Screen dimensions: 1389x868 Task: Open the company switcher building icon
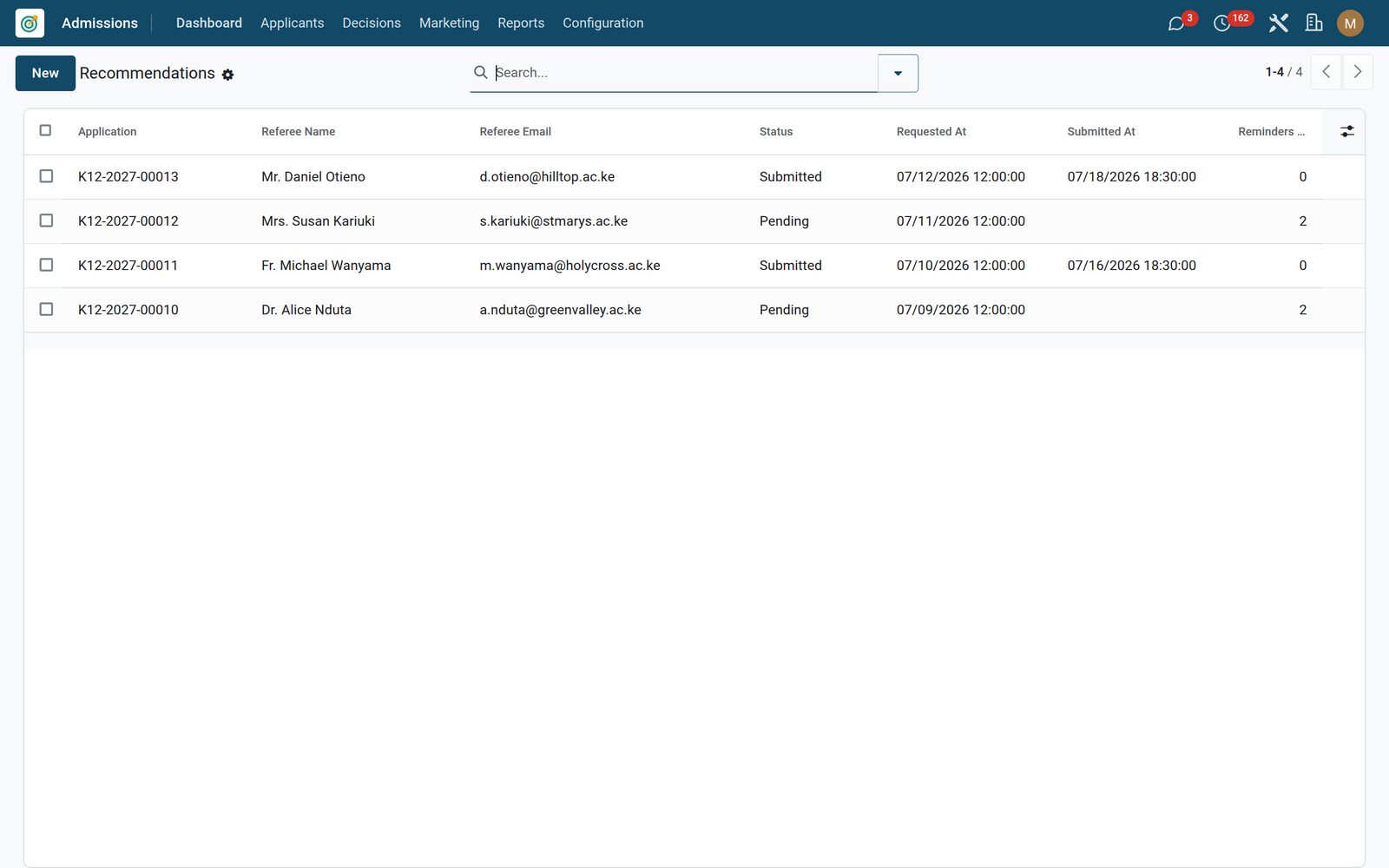tap(1314, 23)
